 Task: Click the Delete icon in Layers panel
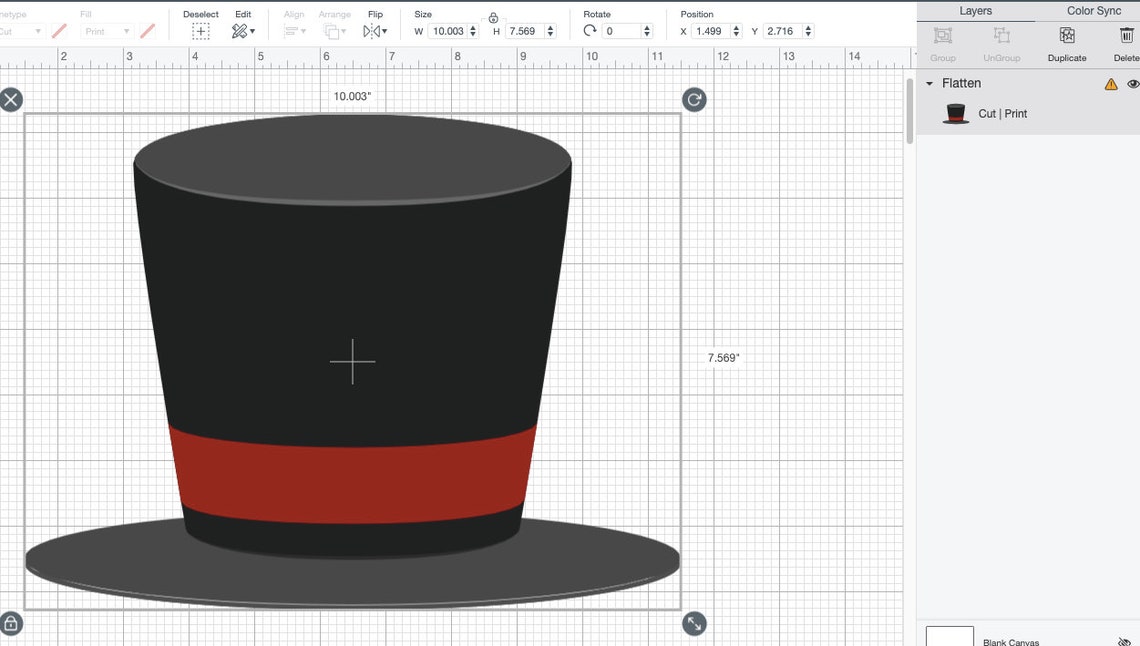pos(1127,36)
